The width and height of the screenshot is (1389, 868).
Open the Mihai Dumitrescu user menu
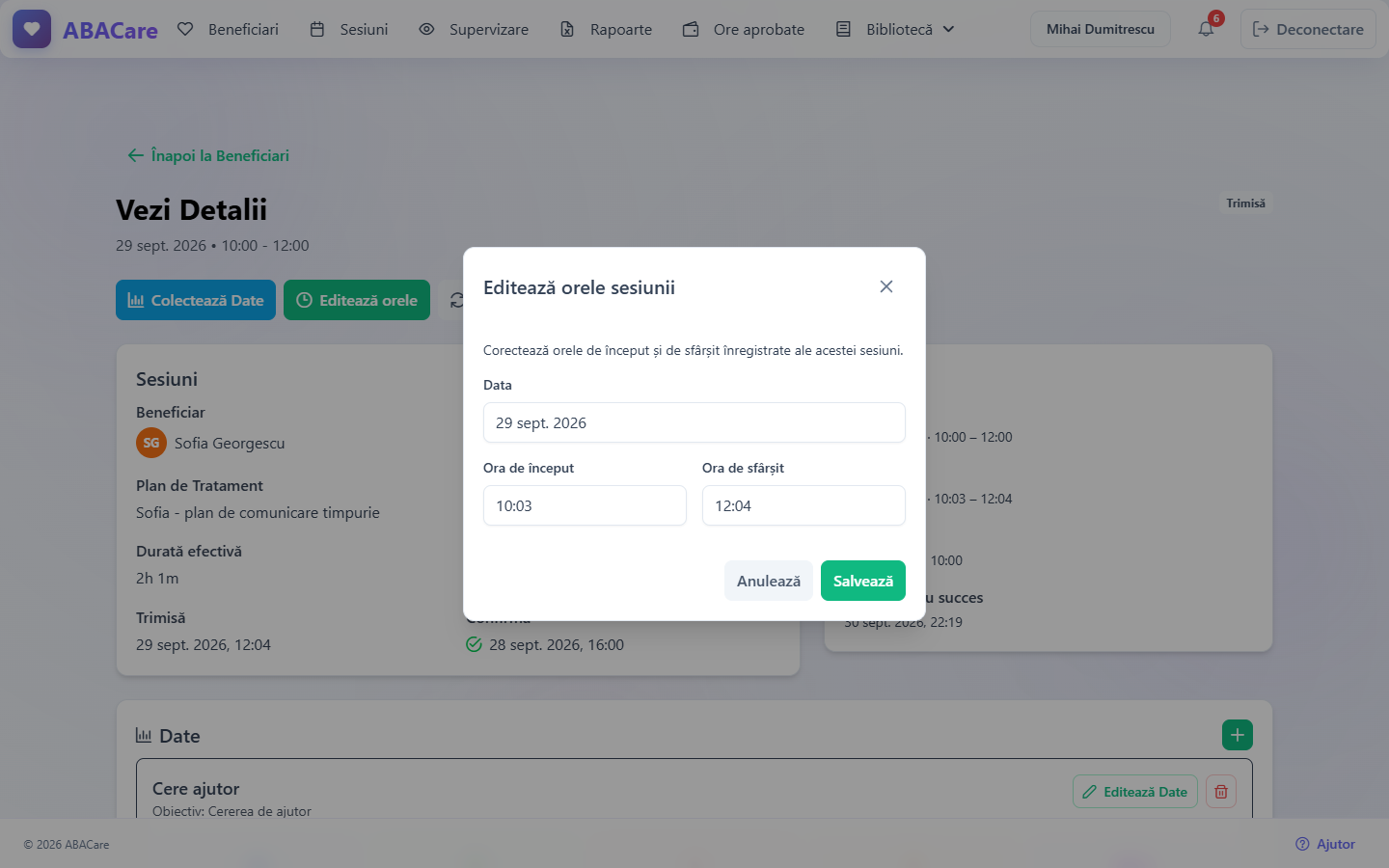(x=1101, y=29)
